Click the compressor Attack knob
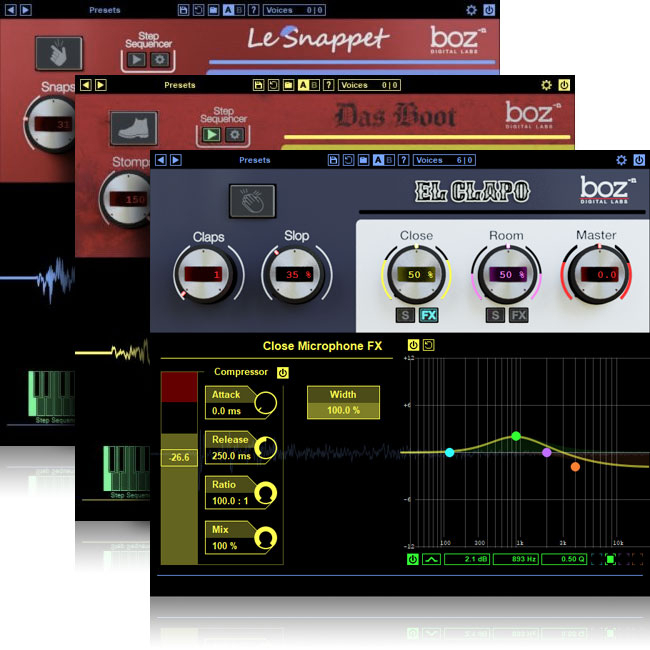650x650 pixels. (265, 403)
